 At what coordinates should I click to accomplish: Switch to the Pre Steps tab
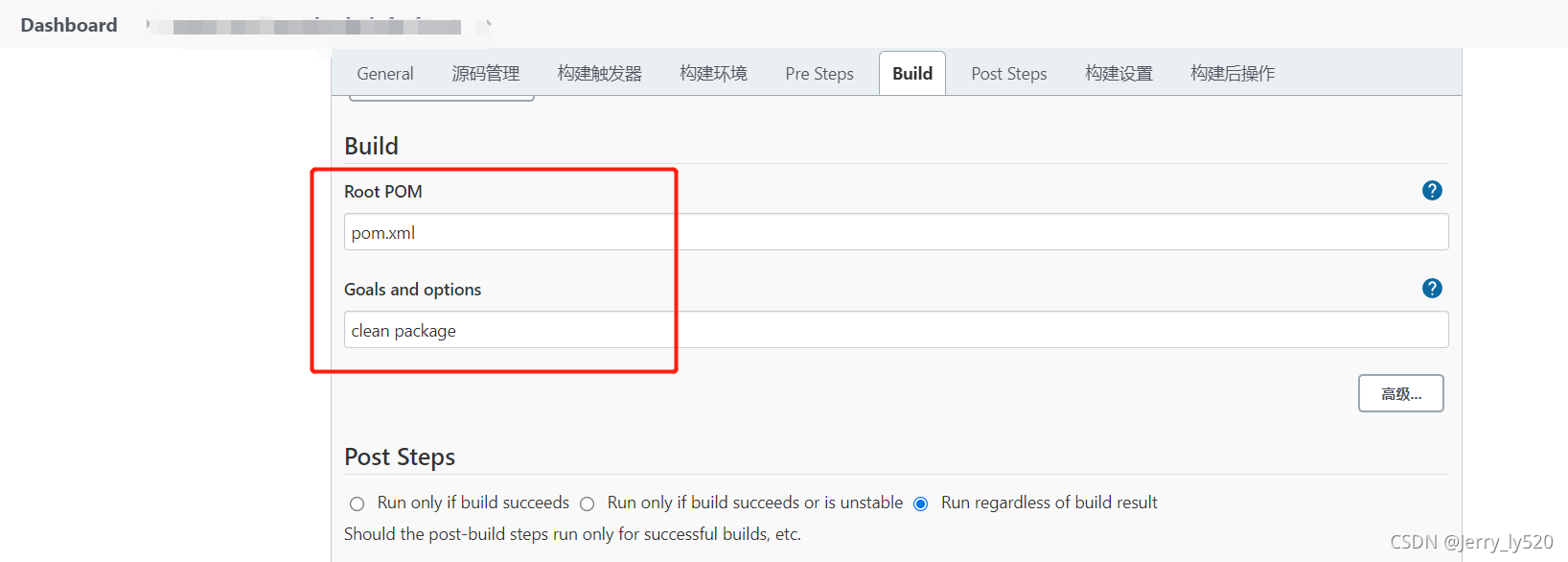click(819, 74)
